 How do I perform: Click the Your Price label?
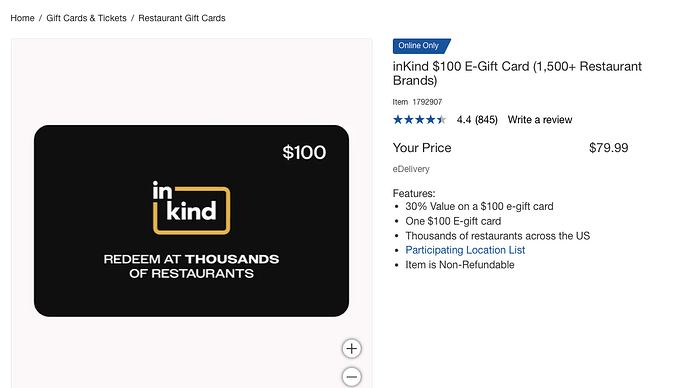point(422,148)
